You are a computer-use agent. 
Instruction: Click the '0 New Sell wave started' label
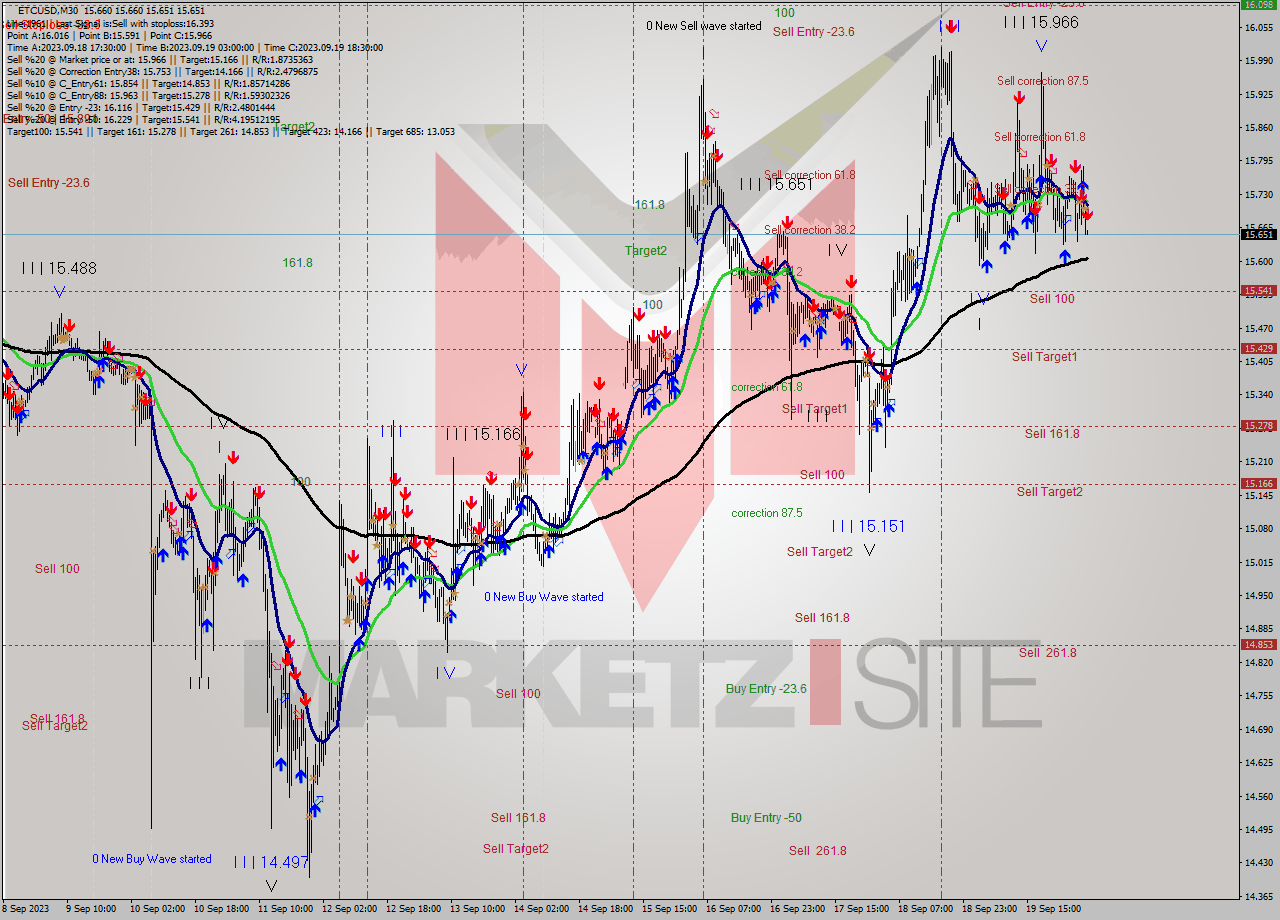click(x=703, y=26)
